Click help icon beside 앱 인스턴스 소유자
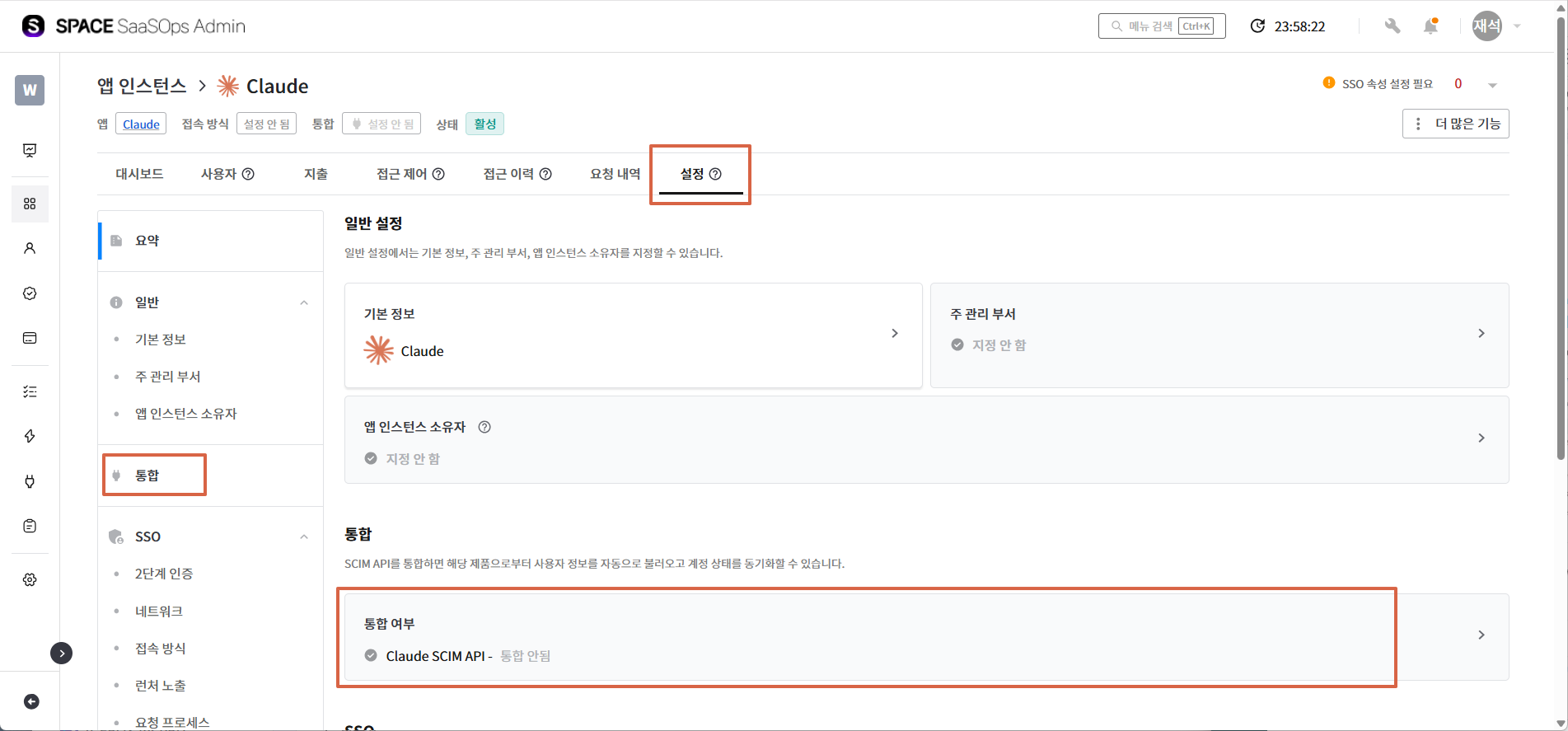The height and width of the screenshot is (731, 1568). (484, 427)
